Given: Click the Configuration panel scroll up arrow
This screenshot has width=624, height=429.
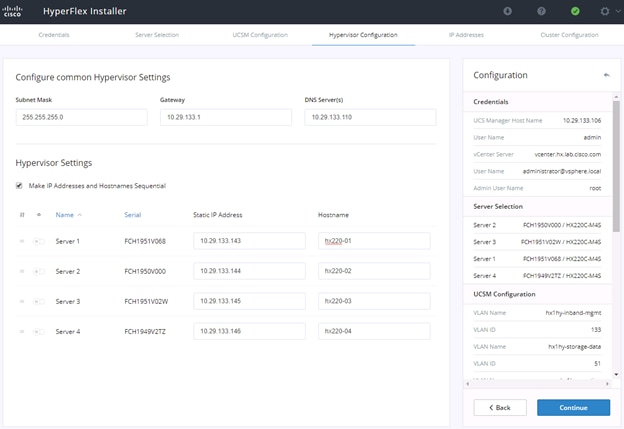Looking at the screenshot, I should click(616, 97).
